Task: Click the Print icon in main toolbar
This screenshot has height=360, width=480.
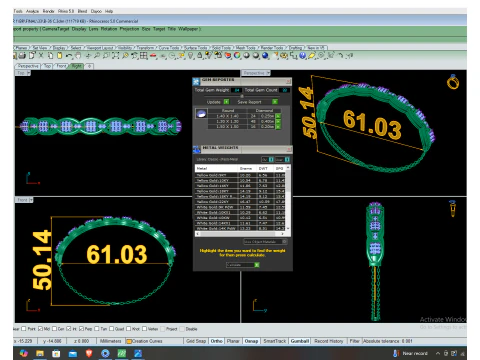Action: click(22, 56)
